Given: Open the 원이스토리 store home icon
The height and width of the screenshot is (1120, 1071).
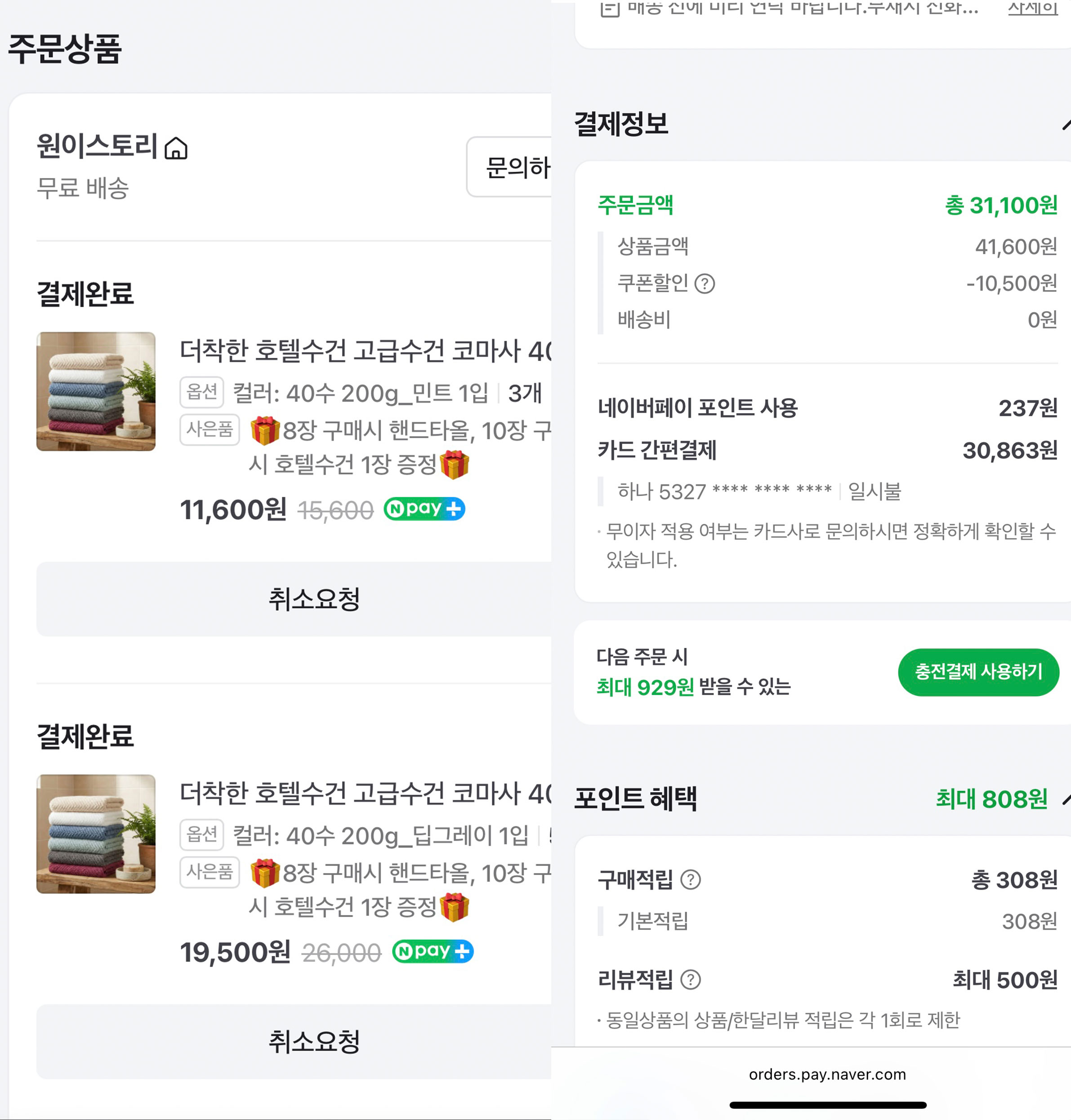Looking at the screenshot, I should coord(176,148).
